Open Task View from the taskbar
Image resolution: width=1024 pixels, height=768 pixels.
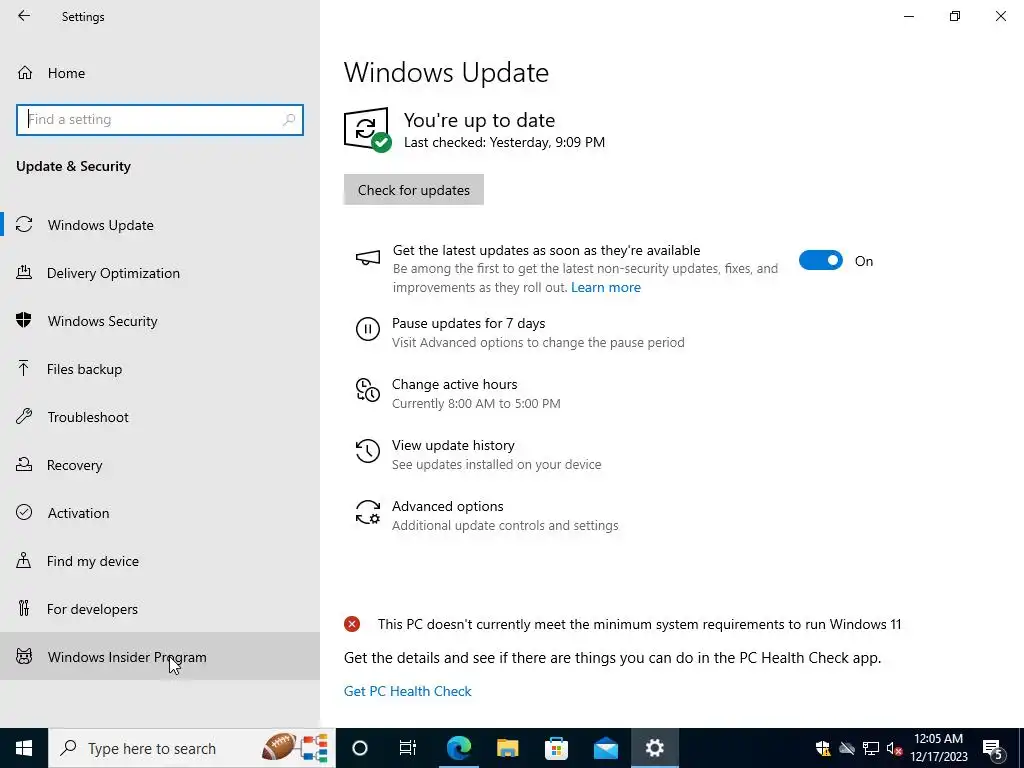tap(408, 748)
